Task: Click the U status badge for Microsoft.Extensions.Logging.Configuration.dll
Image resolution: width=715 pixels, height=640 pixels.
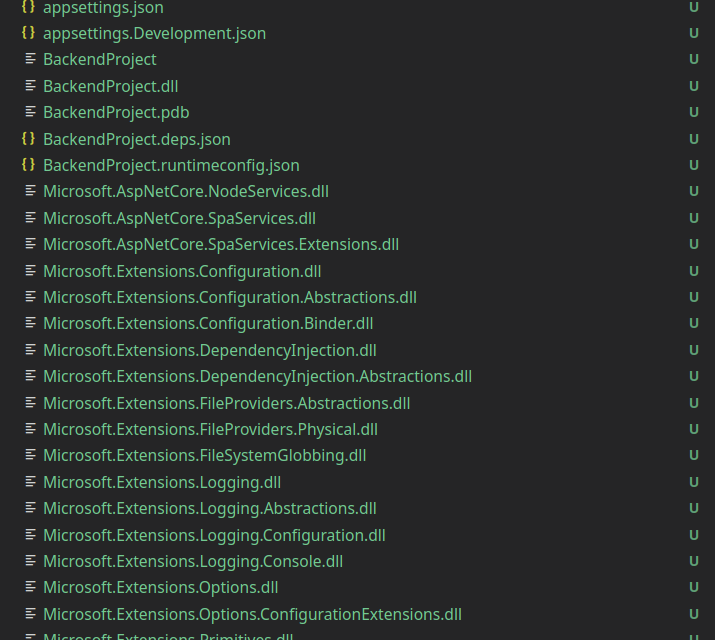Action: 693,535
